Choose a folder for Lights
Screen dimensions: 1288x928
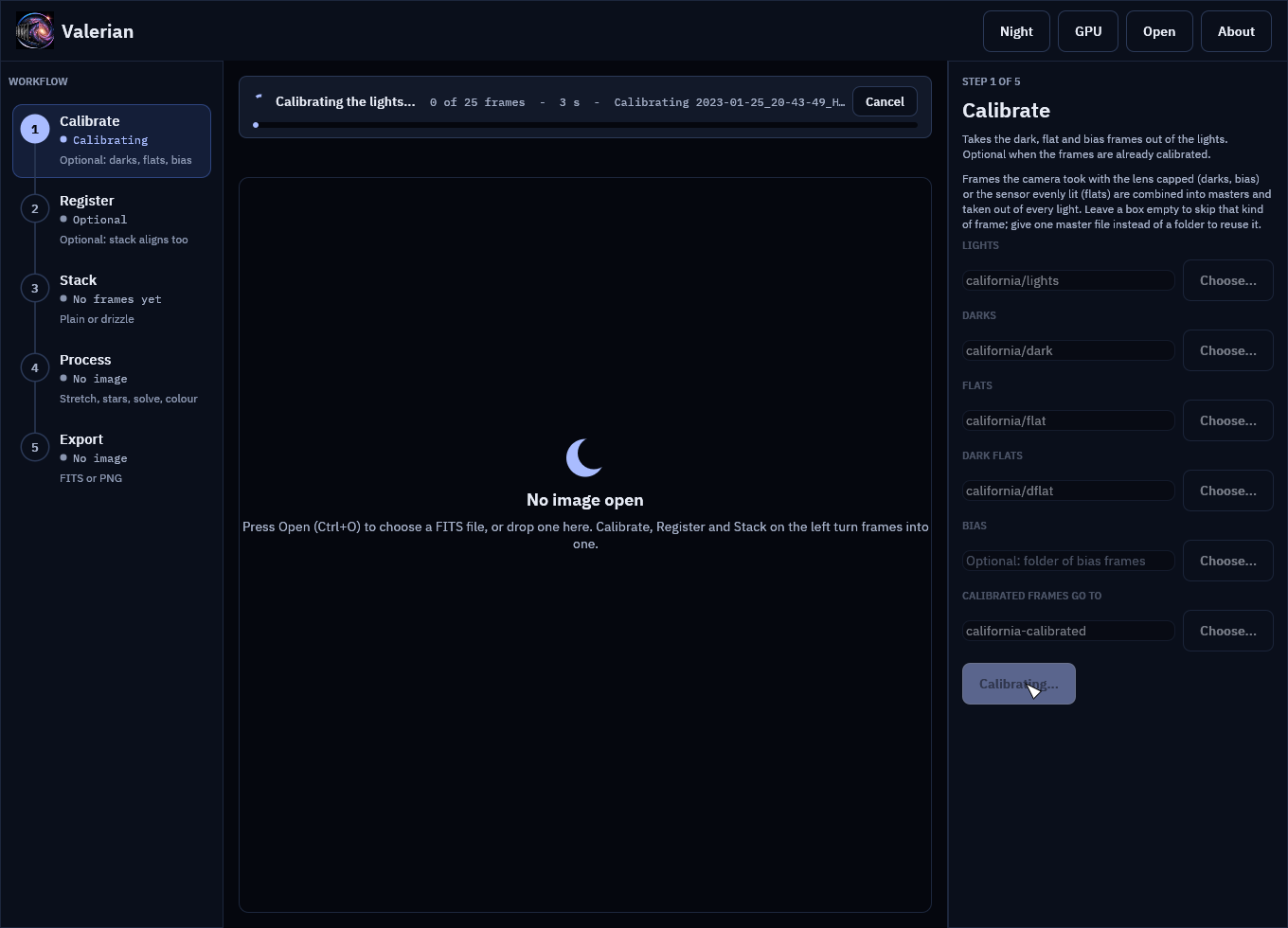pos(1227,280)
